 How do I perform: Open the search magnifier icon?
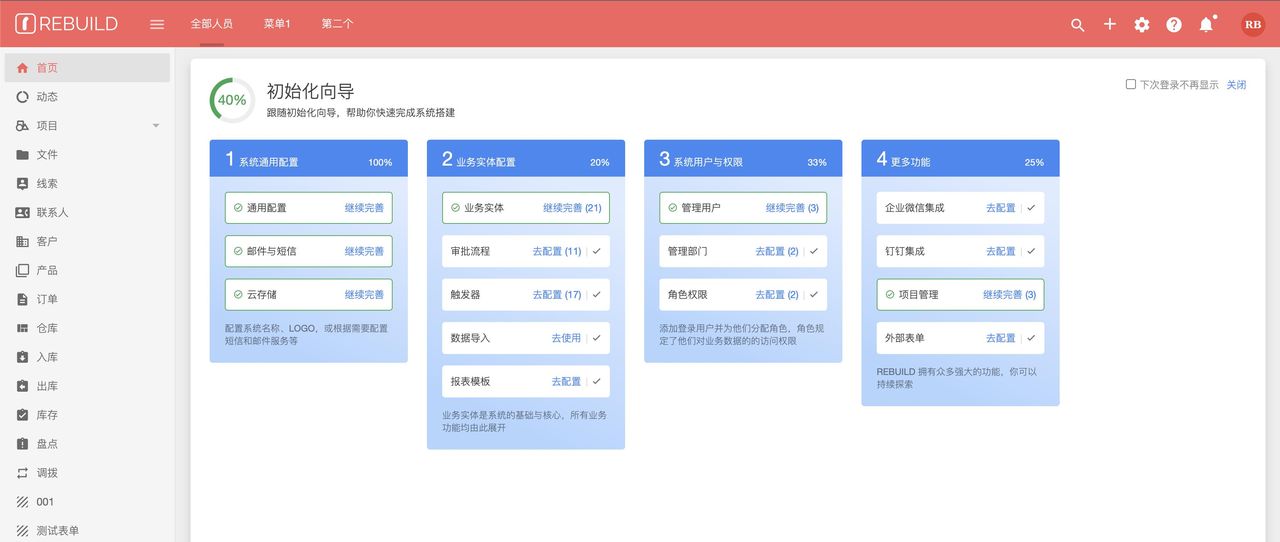pos(1077,25)
